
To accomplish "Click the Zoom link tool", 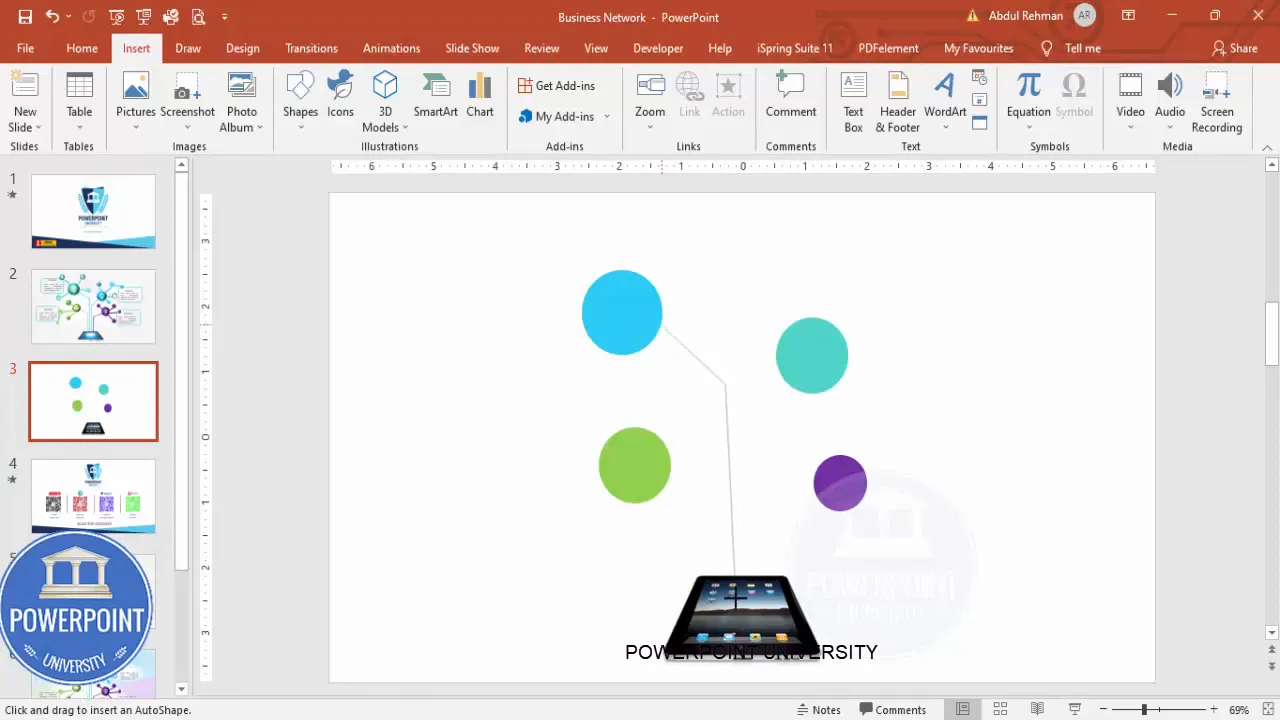I will [650, 103].
